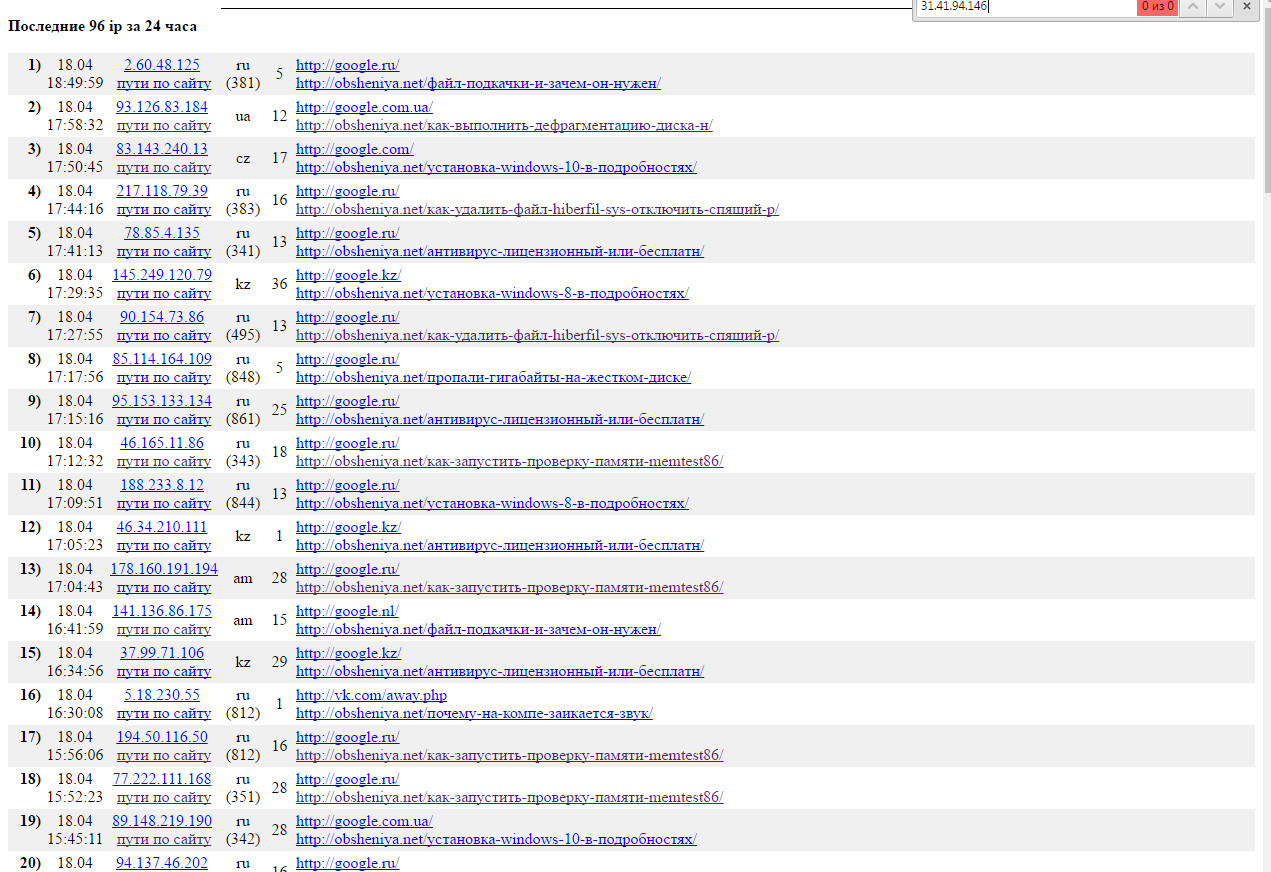Click region code (495) in row 7
The width and height of the screenshot is (1271, 872).
pos(243,335)
